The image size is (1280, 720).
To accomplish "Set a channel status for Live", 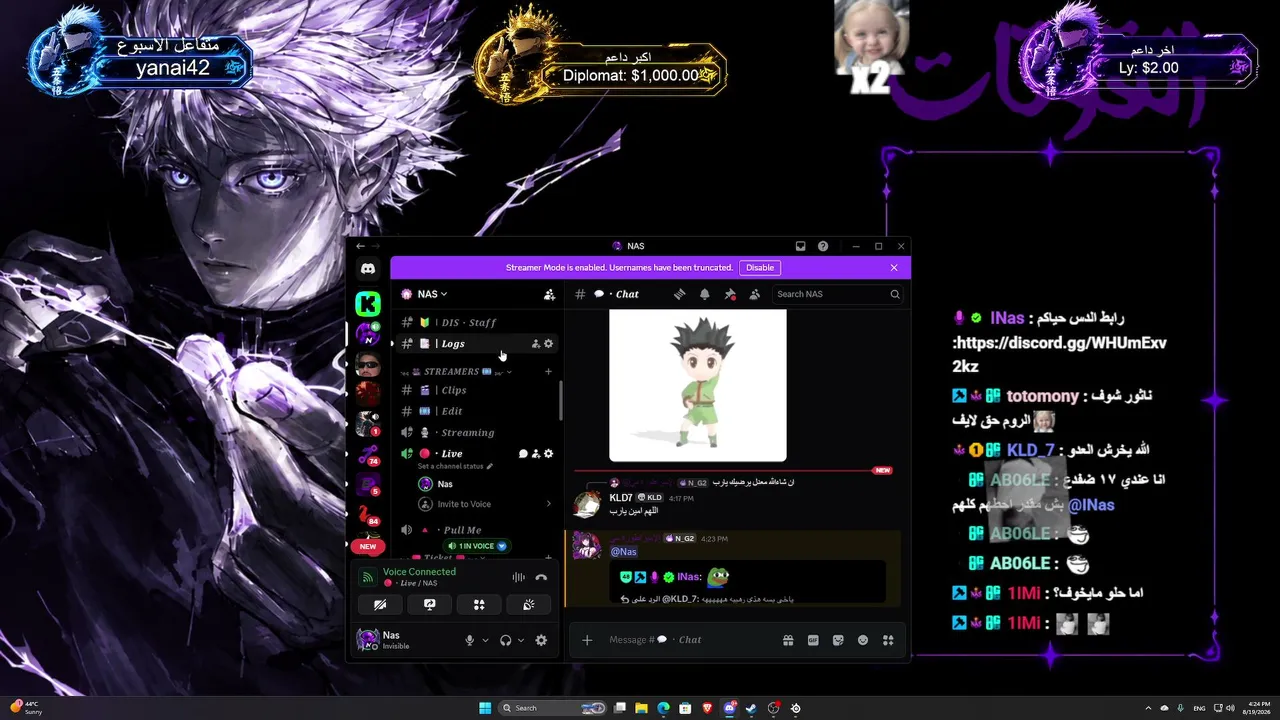I will 455,467.
